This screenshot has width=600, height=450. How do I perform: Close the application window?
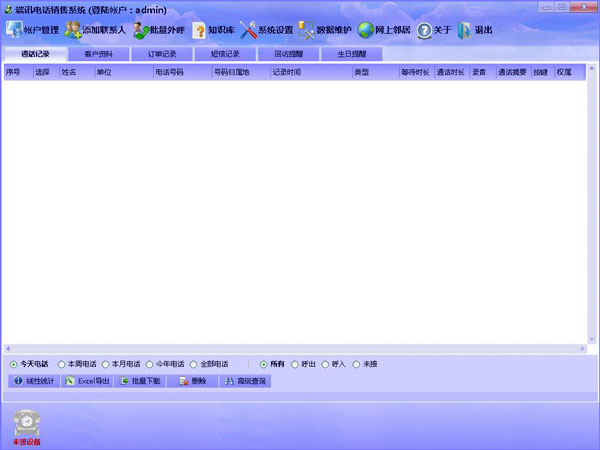(584, 7)
